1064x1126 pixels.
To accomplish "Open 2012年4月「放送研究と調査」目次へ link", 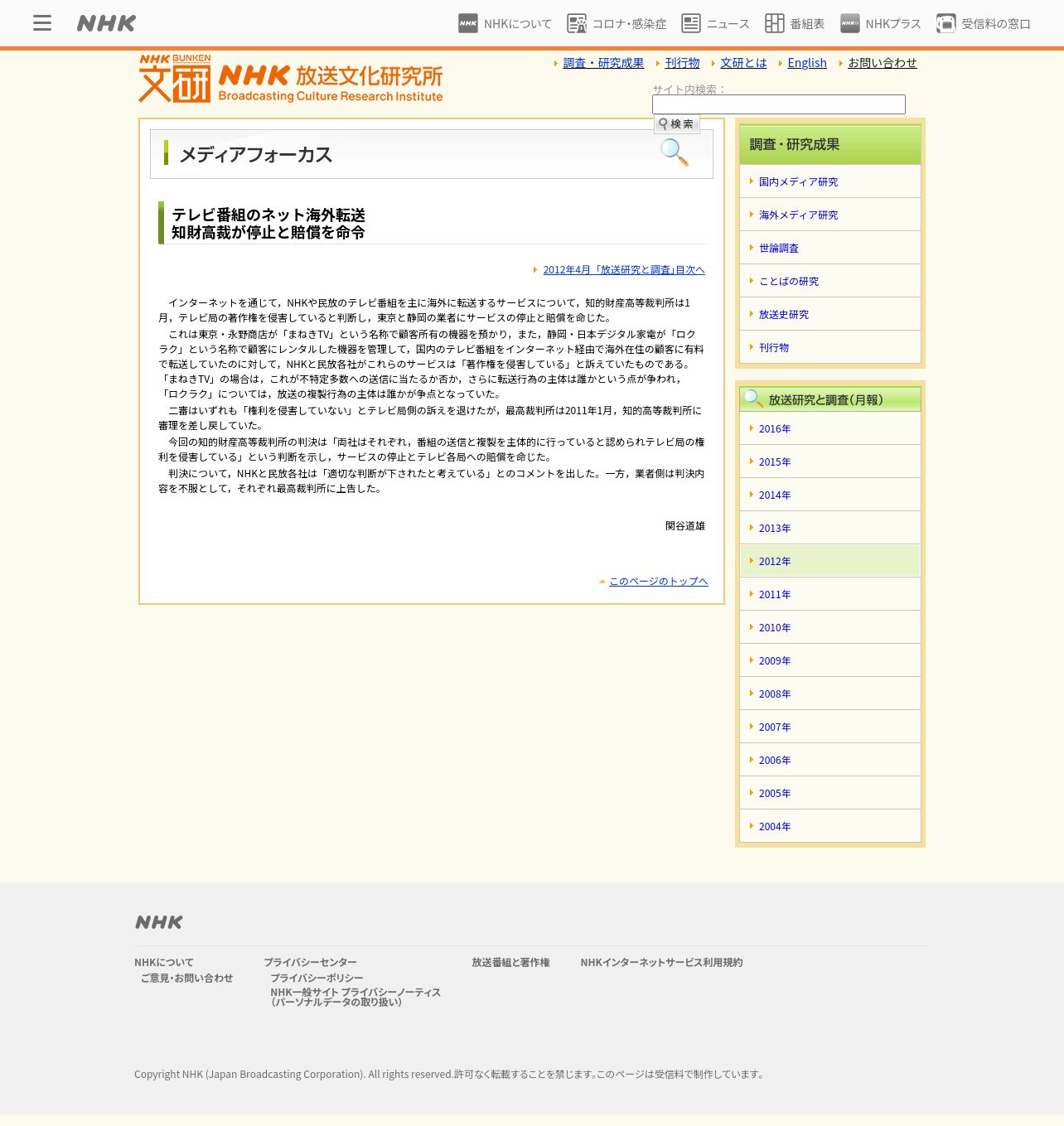I will coord(624,270).
